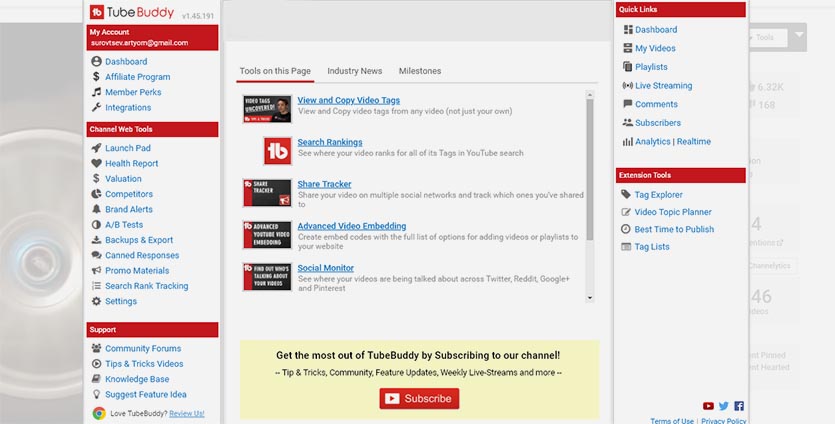Viewport: 835px width, 424px height.
Task: Open the Realtime analytics link
Action: click(x=694, y=141)
